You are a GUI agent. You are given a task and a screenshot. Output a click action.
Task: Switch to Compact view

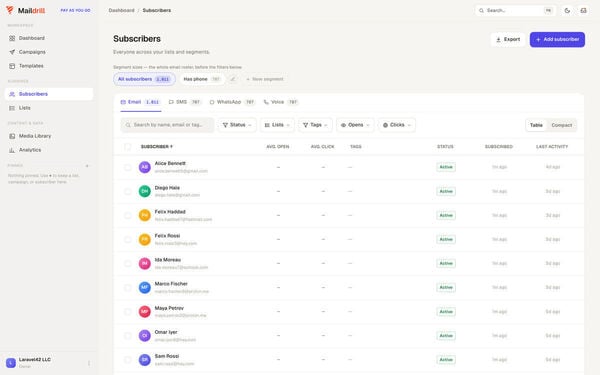(x=561, y=126)
